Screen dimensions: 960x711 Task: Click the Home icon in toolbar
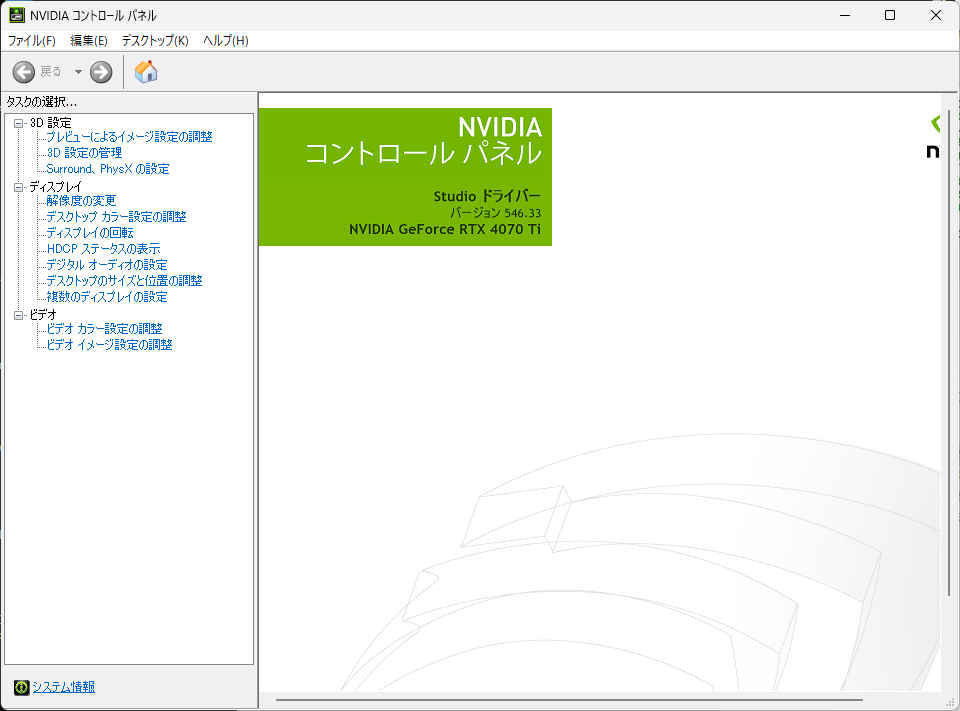(146, 72)
